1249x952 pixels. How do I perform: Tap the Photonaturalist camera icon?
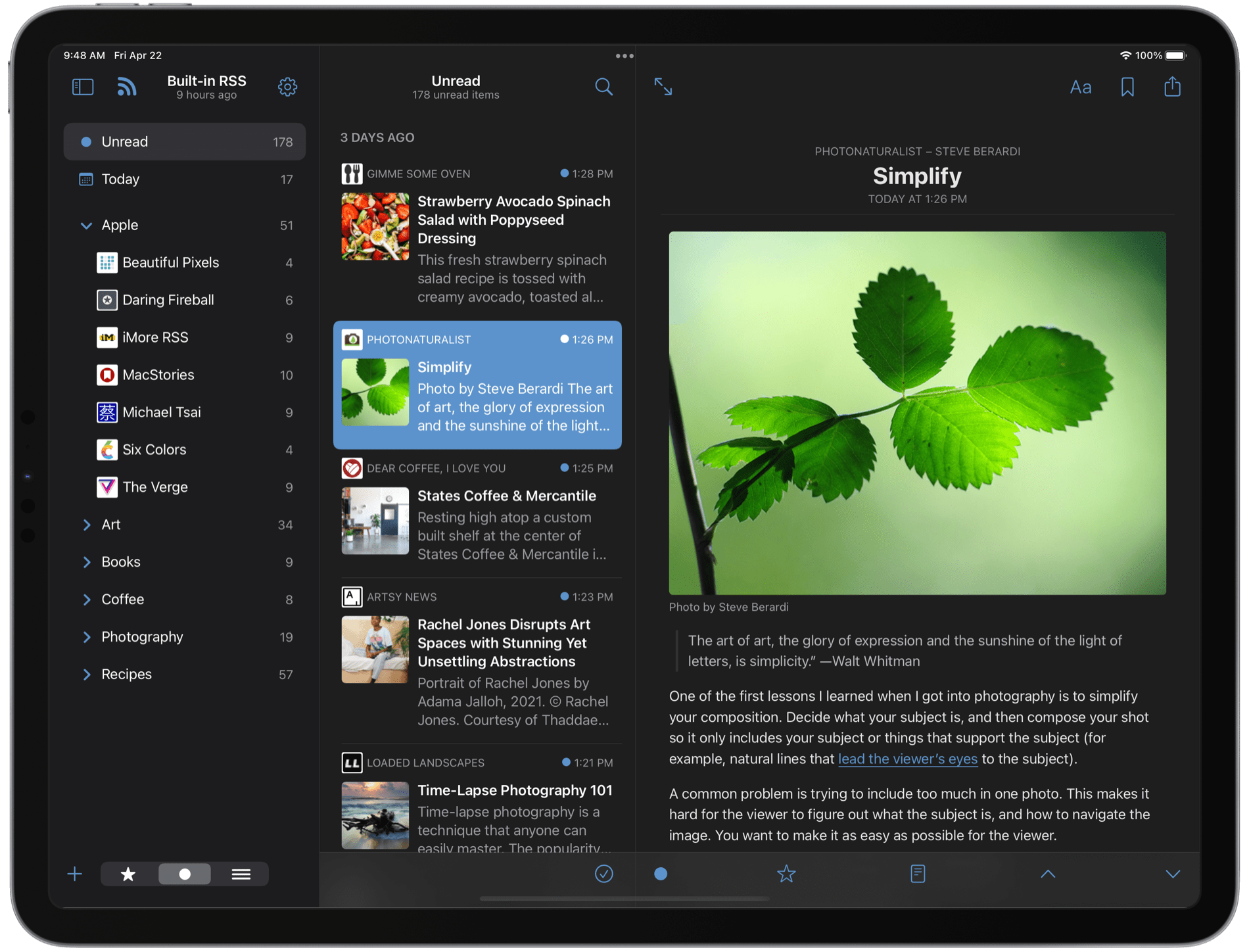(352, 339)
